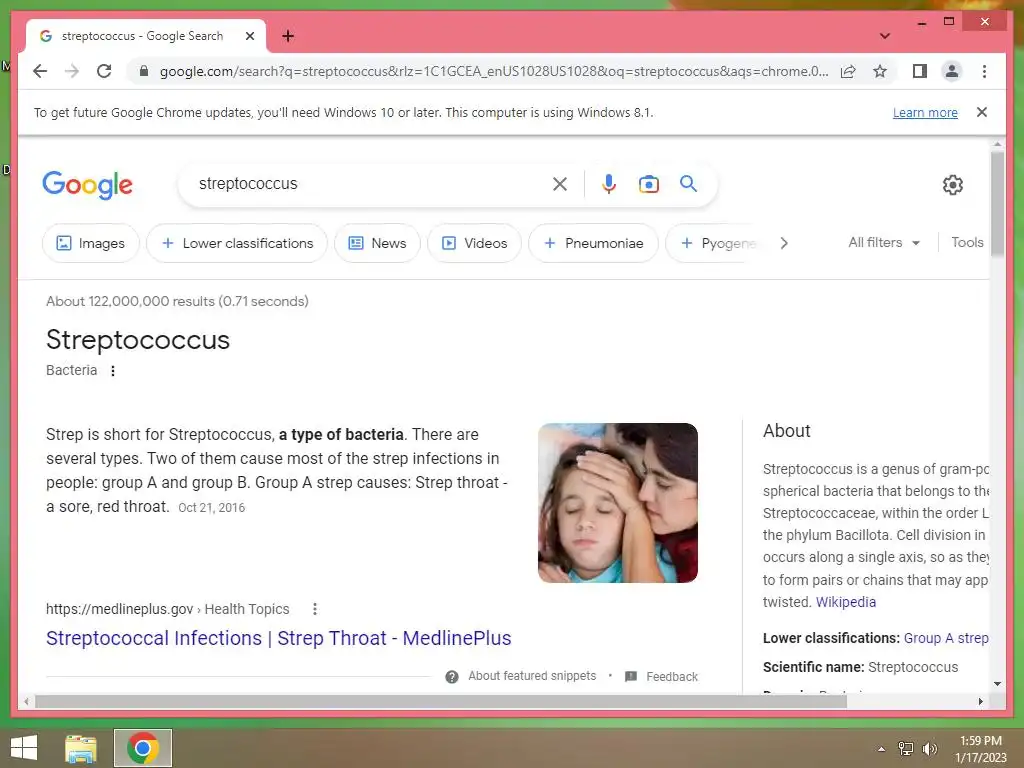Viewport: 1024px width, 768px height.
Task: Open the Chrome side panel icon
Action: (x=920, y=71)
